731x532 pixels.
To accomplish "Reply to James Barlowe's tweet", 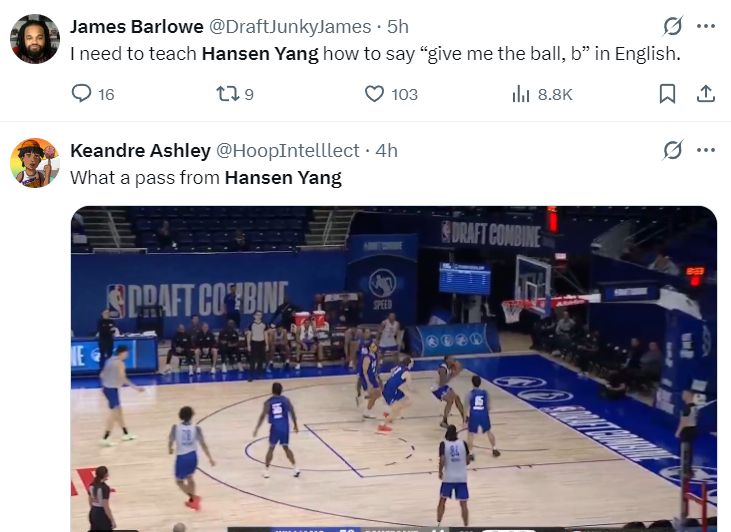I will point(92,94).
